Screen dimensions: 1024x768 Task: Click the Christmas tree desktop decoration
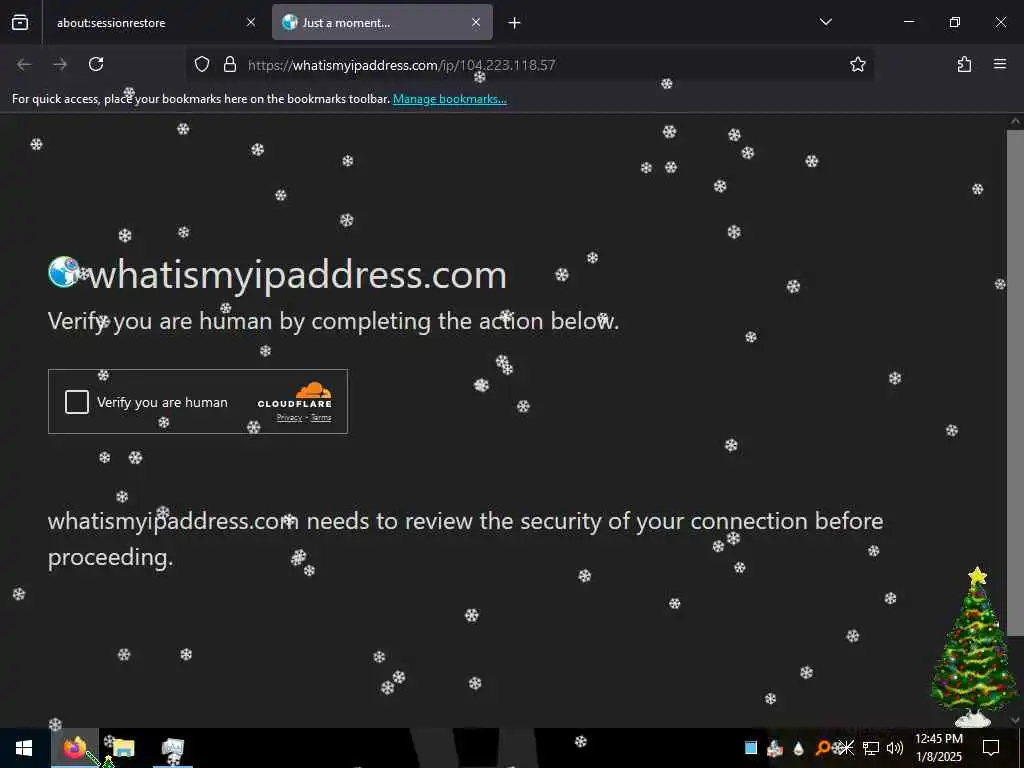click(974, 647)
